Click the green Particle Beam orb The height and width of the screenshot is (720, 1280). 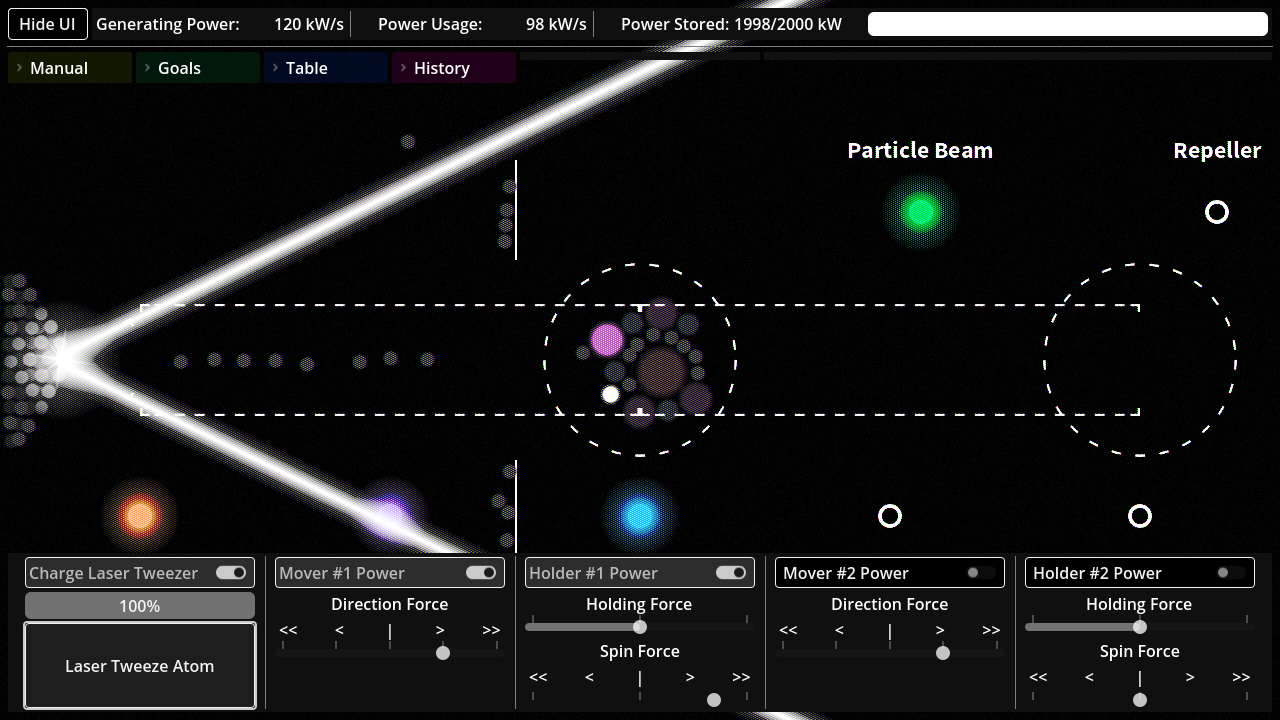pyautogui.click(x=920, y=212)
